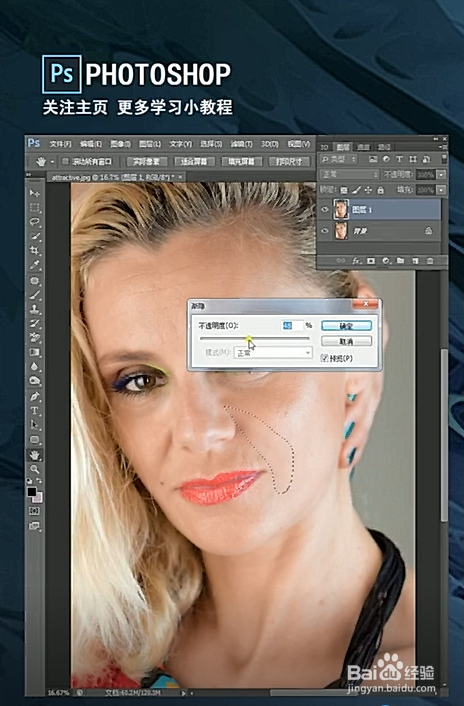Select the Patch healing tool
Viewport: 464px width, 706px height.
click(x=35, y=281)
